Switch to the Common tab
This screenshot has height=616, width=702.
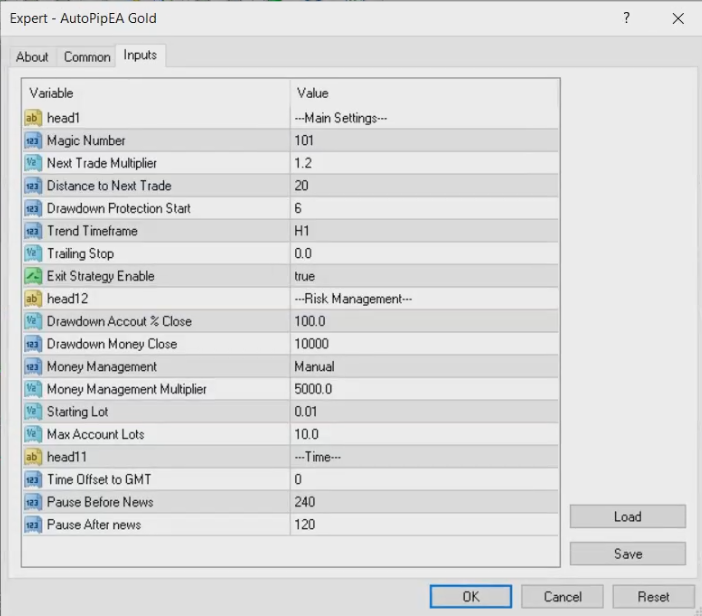(x=87, y=57)
